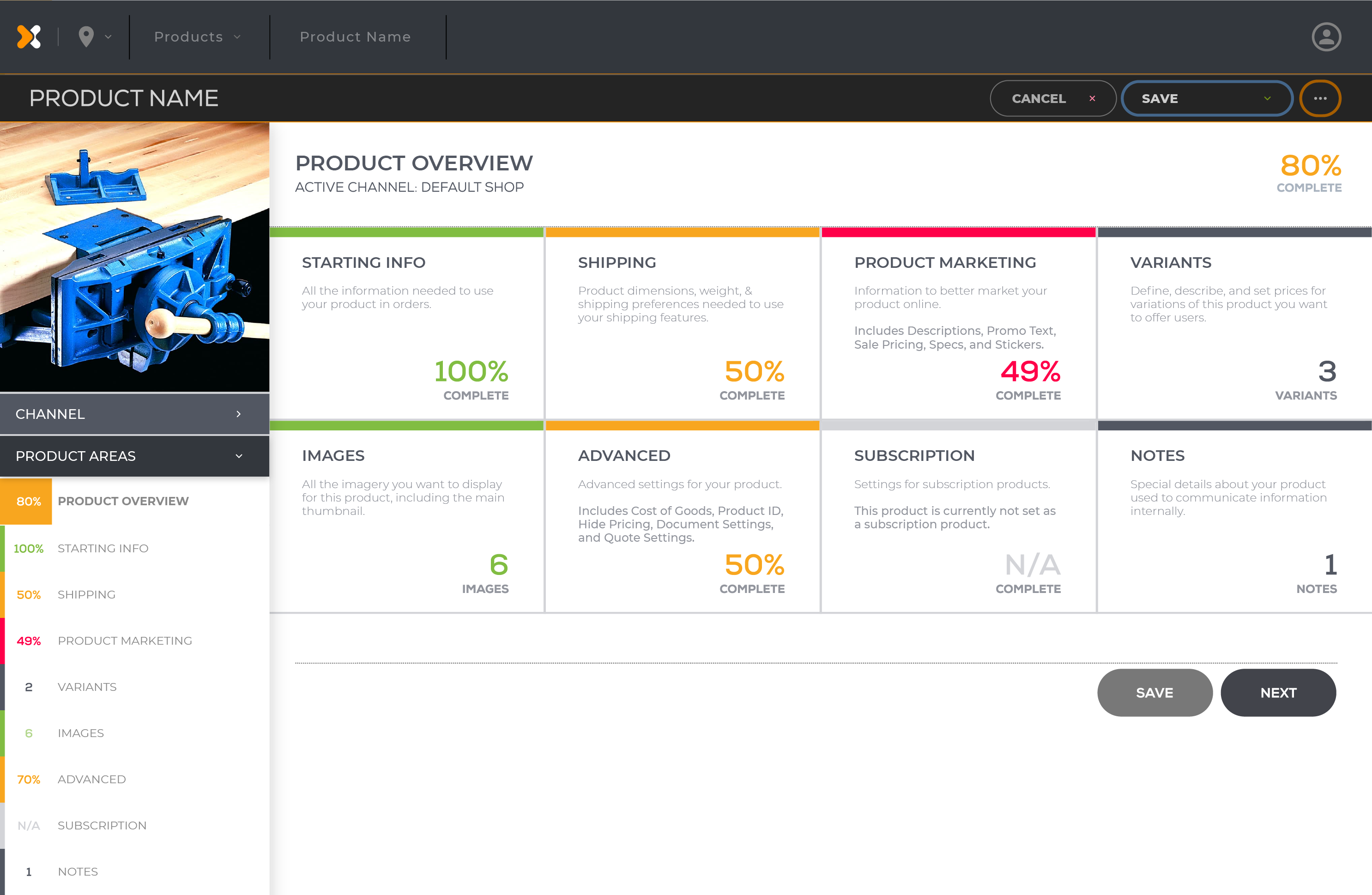Click the location pin icon

click(86, 37)
